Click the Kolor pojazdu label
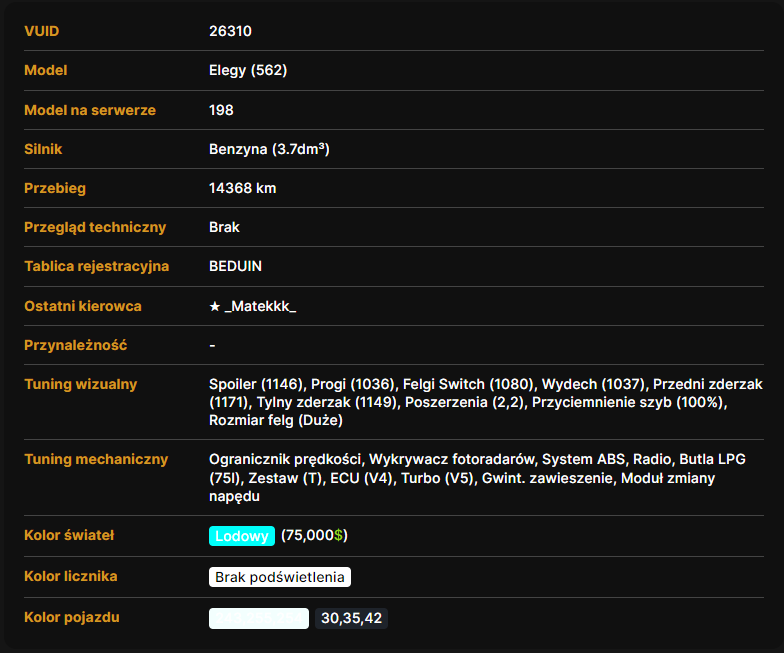 tap(72, 618)
